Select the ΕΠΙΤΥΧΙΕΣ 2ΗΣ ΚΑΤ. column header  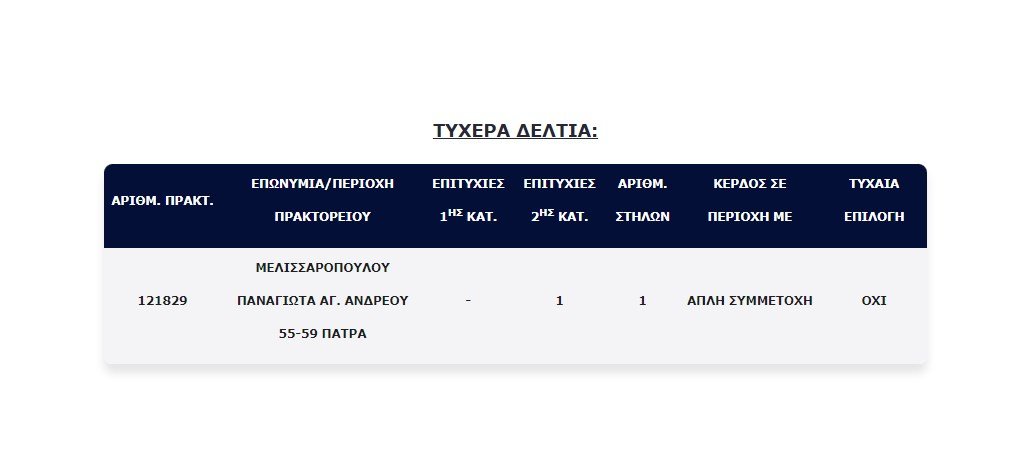(559, 200)
